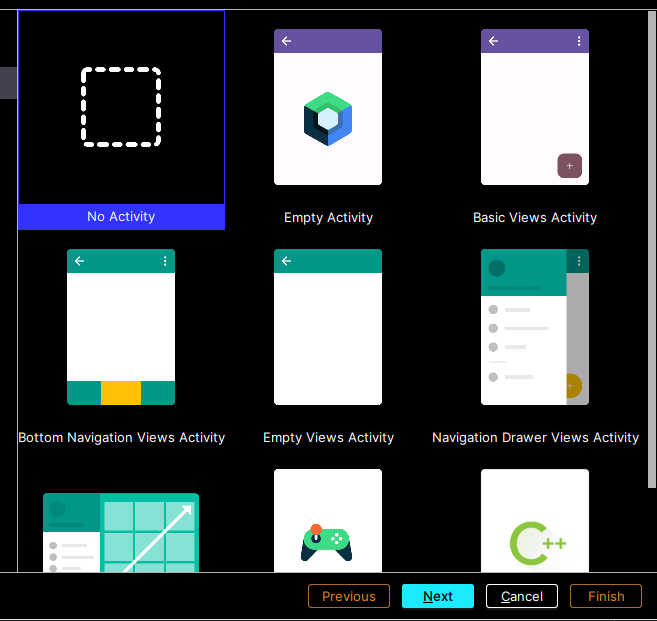Click the Empty Activity label

328,217
